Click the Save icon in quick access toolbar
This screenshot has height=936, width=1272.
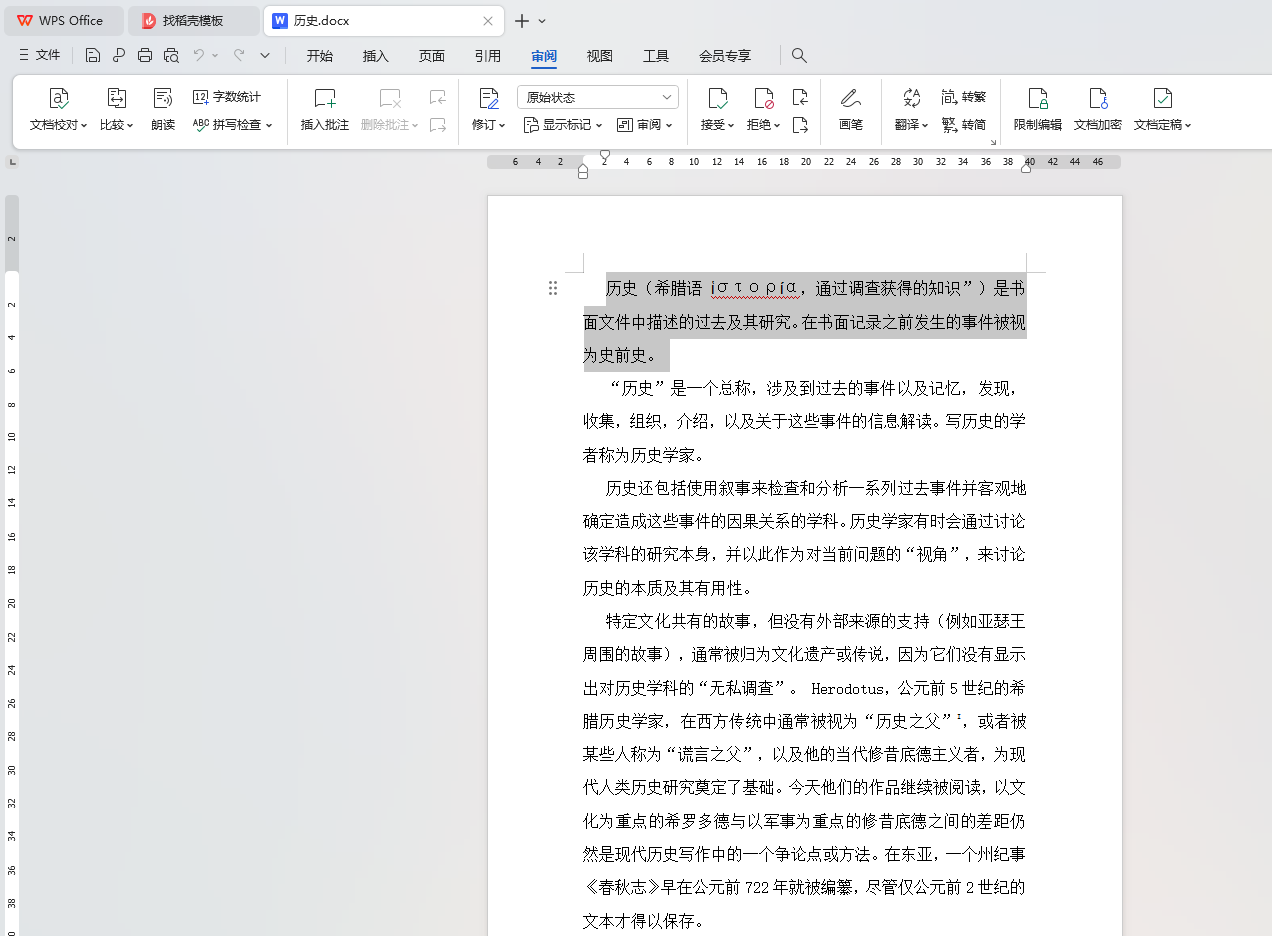[93, 55]
